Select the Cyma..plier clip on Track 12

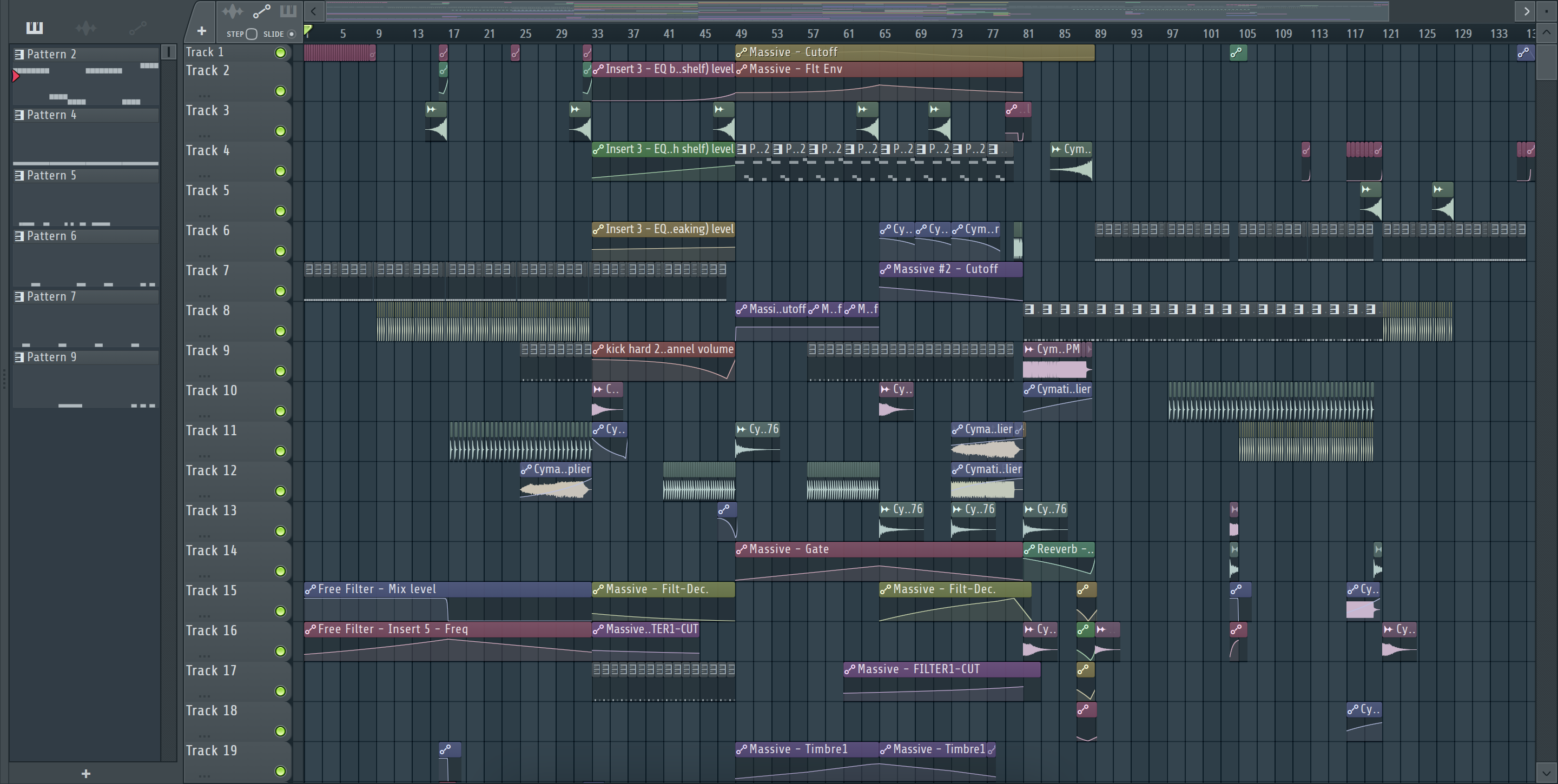point(555,469)
